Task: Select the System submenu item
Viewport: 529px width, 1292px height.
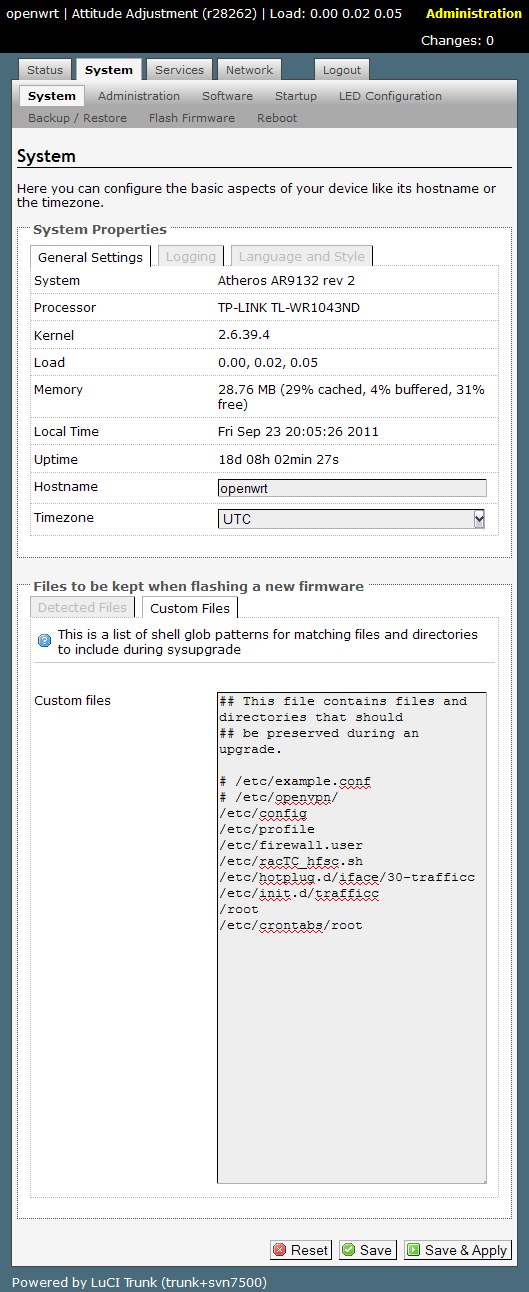Action: tap(52, 96)
